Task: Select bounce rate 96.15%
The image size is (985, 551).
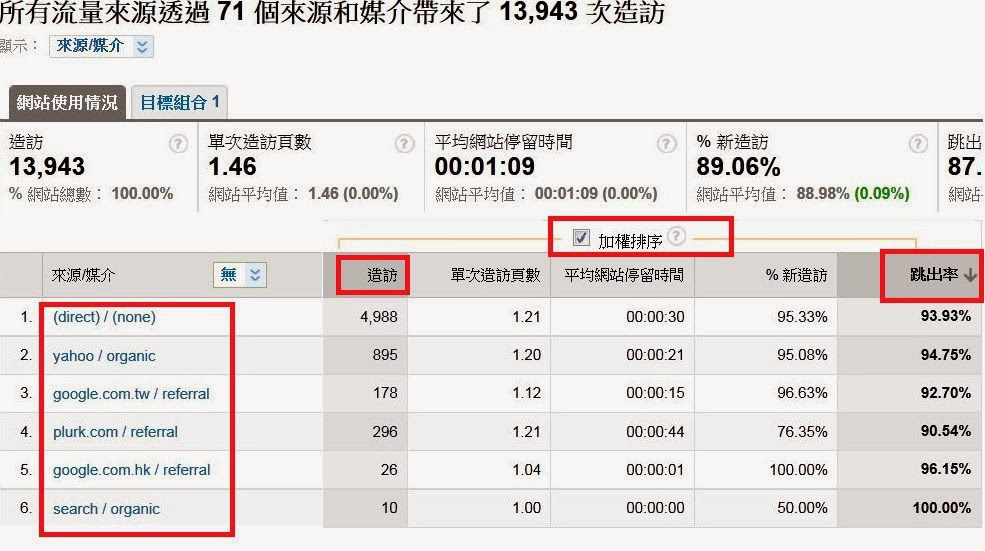Action: [x=945, y=469]
